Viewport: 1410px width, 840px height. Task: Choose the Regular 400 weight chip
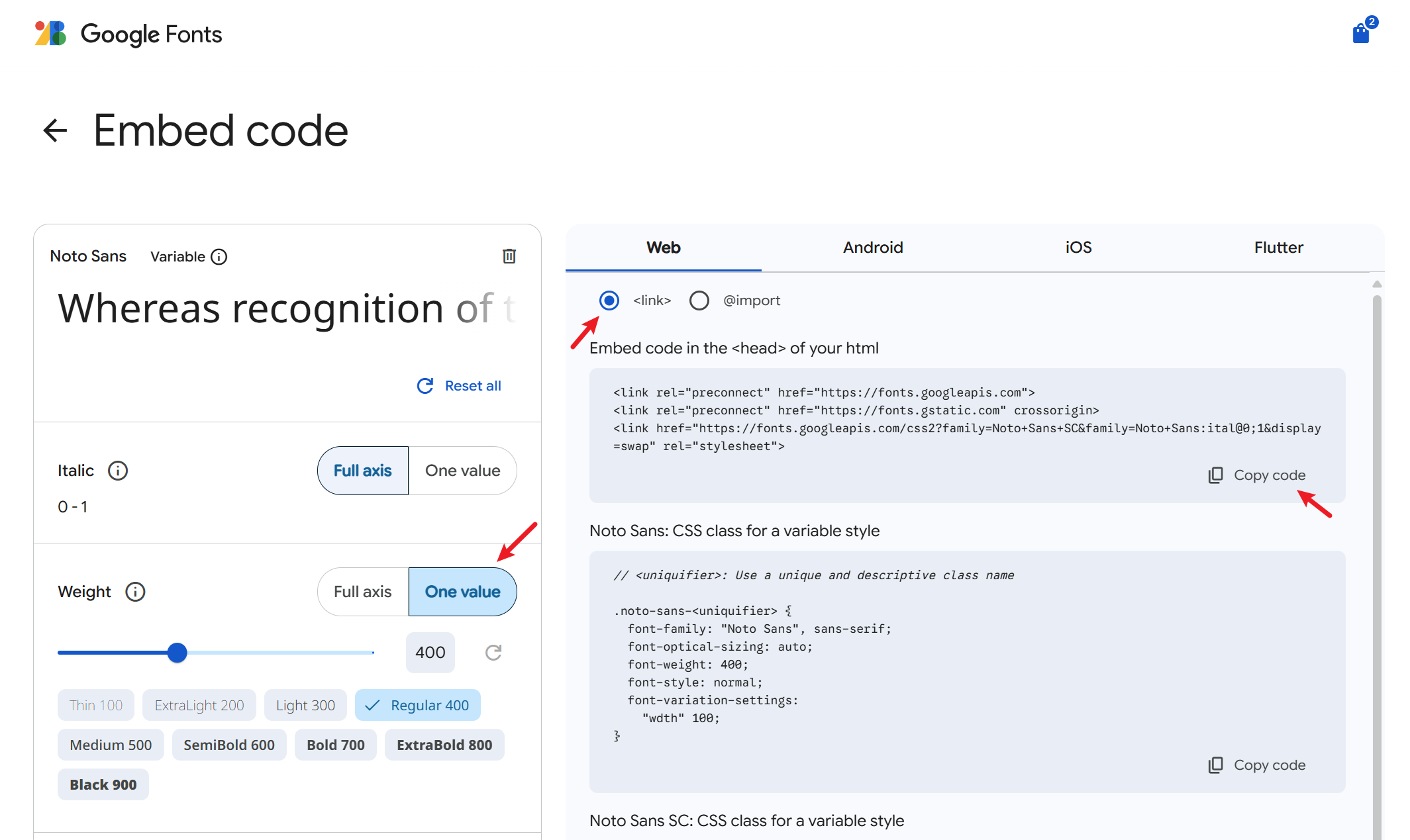coord(418,706)
